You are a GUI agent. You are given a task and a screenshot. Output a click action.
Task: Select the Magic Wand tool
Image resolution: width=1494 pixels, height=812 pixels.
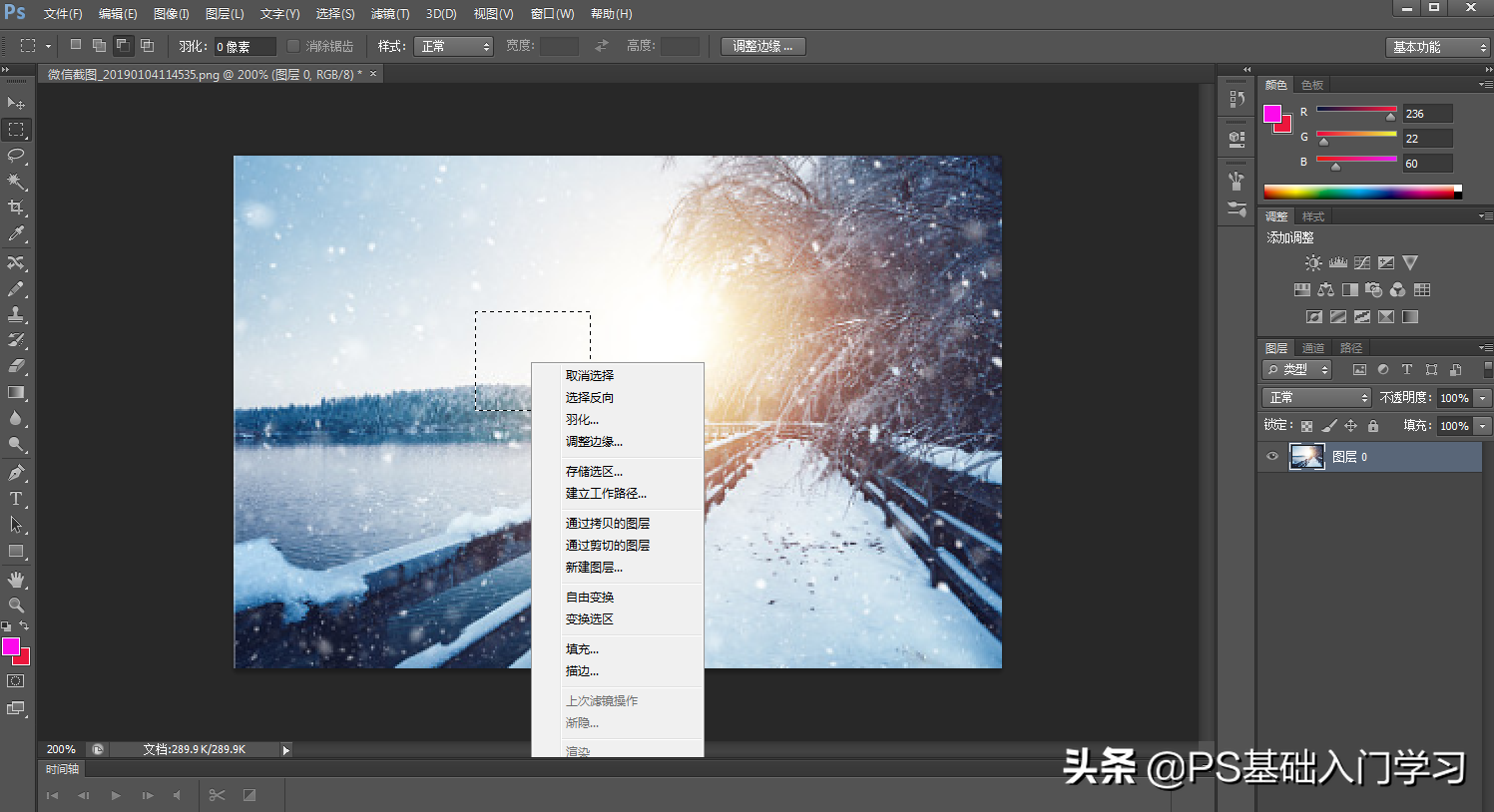click(x=16, y=182)
